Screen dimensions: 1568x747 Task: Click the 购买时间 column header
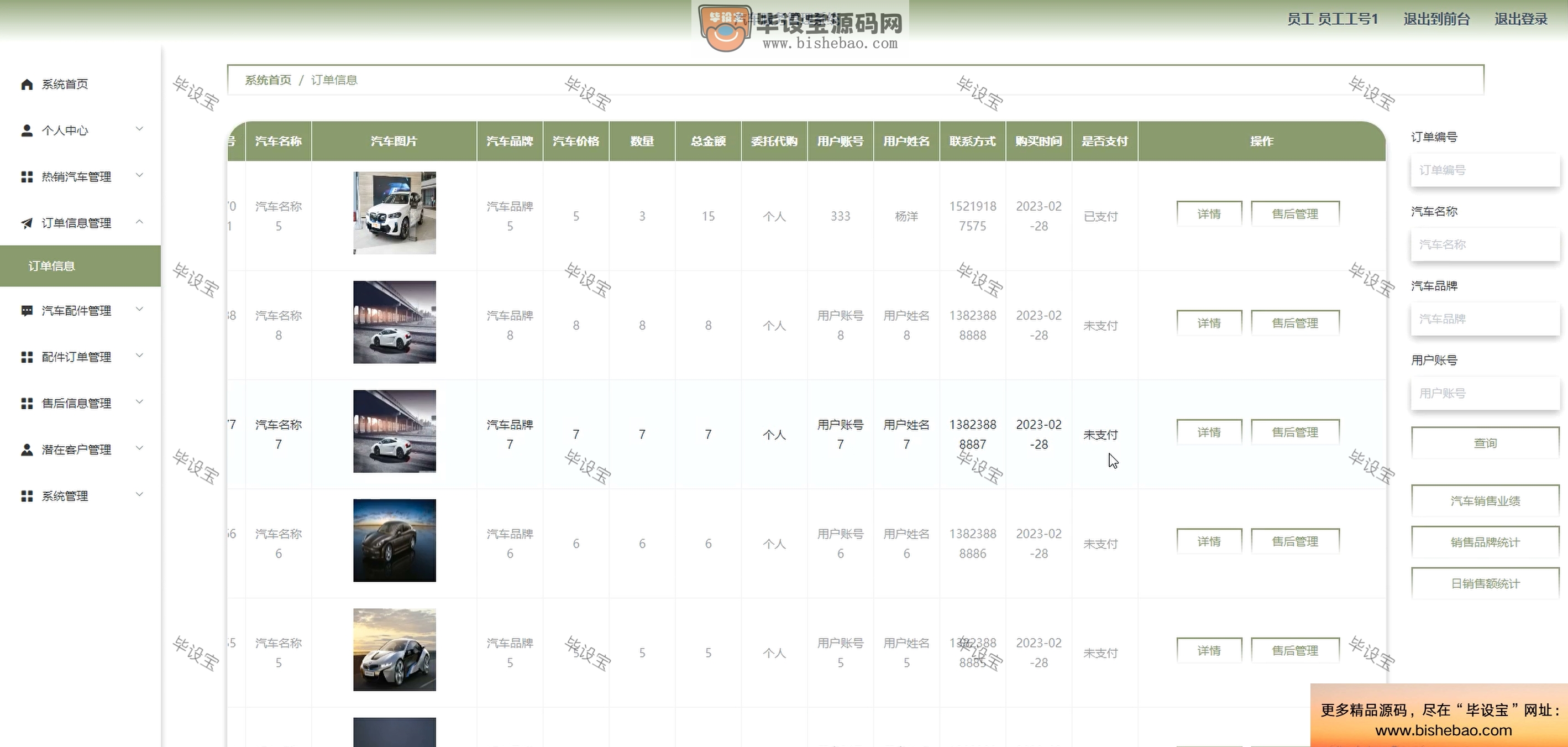[1039, 141]
